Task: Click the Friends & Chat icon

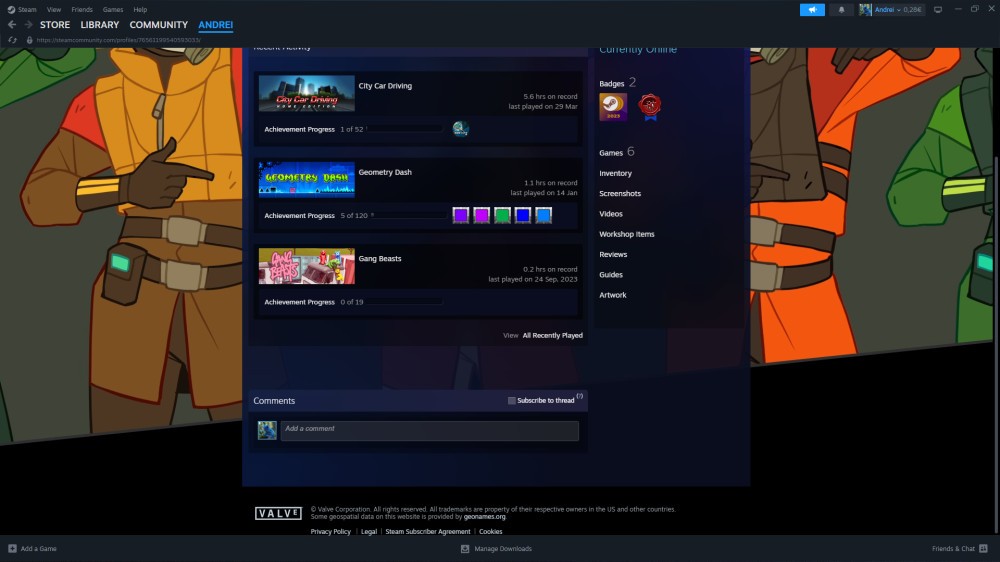Action: (983, 549)
